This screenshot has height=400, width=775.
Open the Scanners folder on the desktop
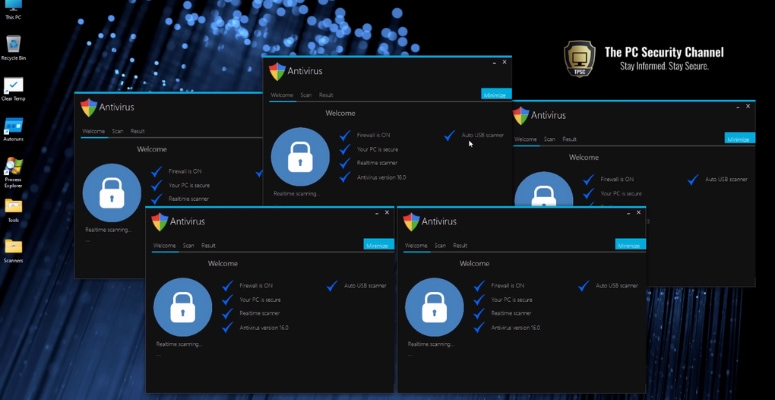(13, 247)
